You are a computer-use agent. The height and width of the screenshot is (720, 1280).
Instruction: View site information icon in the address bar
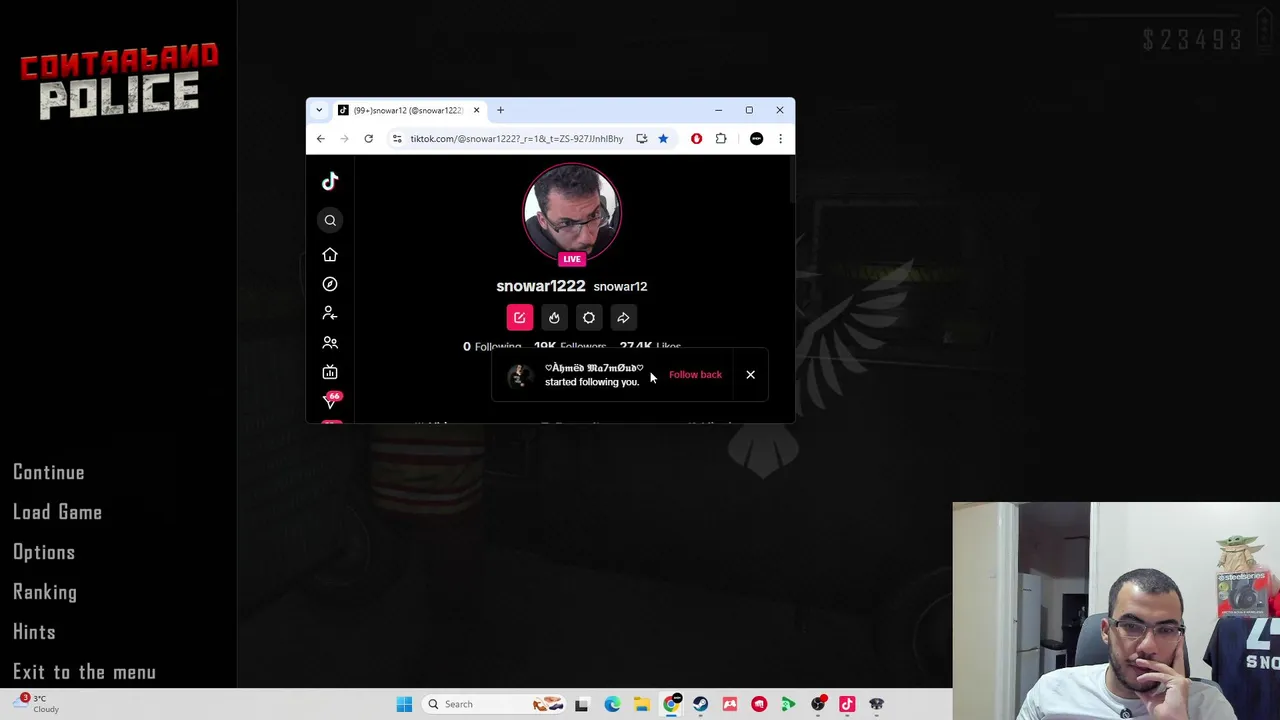[397, 139]
